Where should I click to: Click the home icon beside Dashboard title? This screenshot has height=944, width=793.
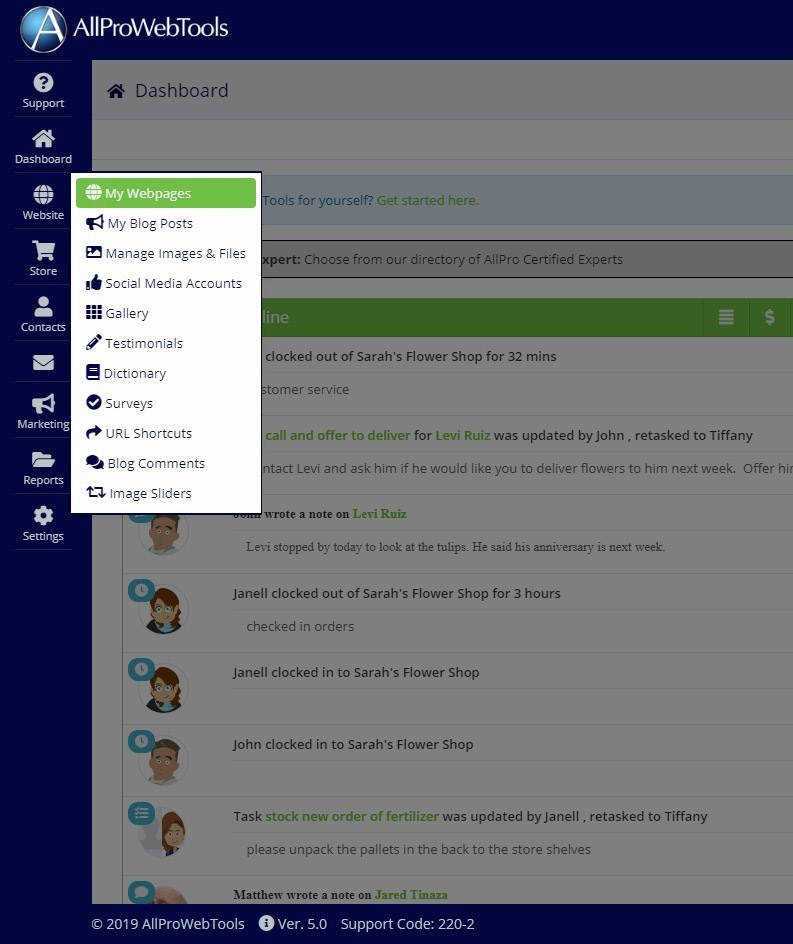[x=116, y=91]
